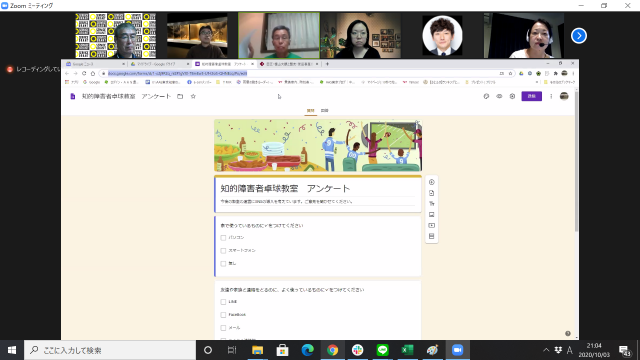
Task: Click the second question's title text
Action: click(x=292, y=290)
